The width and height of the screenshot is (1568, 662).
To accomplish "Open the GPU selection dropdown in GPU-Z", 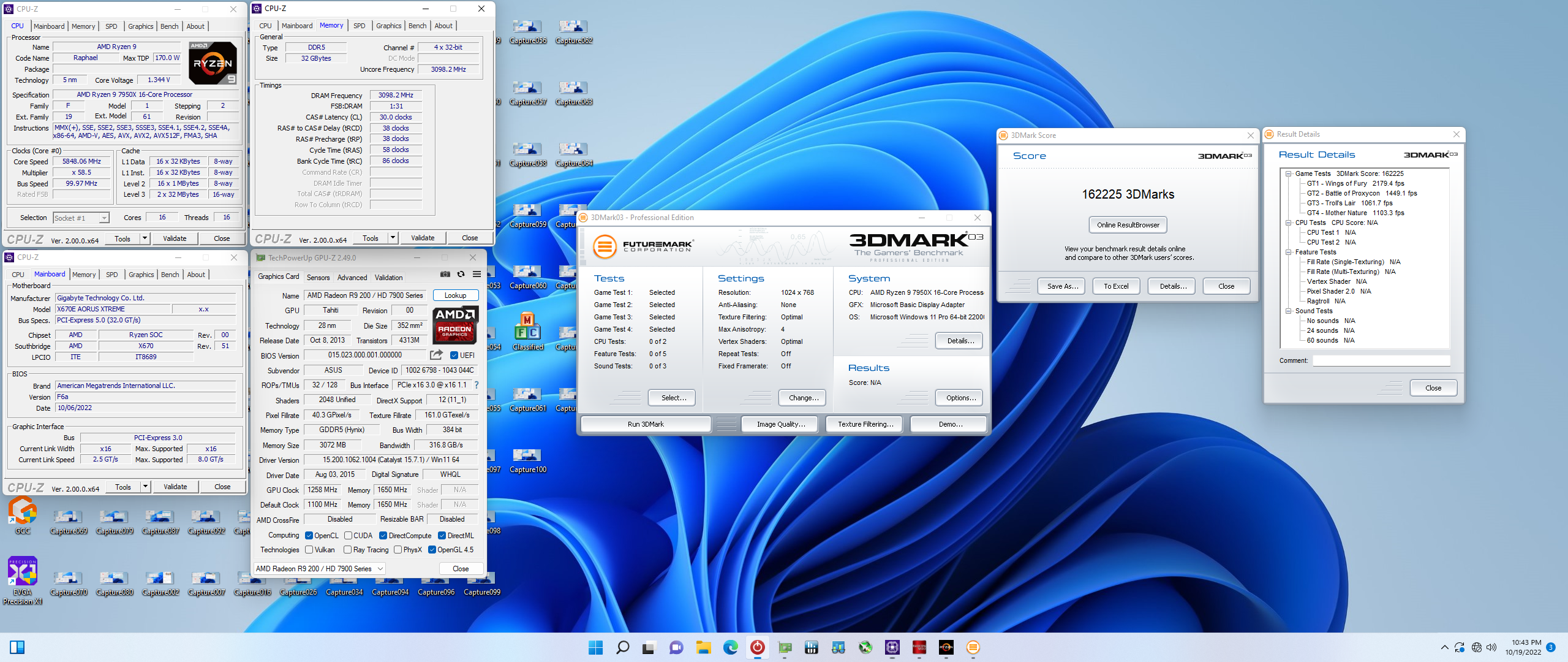I will point(320,569).
